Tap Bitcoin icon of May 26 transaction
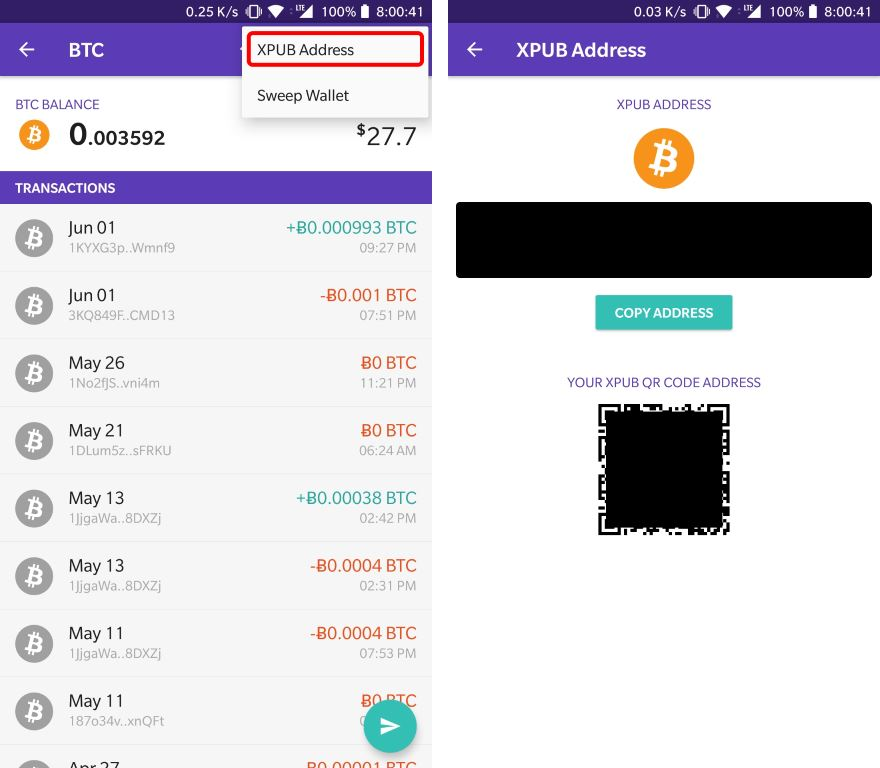Image resolution: width=880 pixels, height=768 pixels. pyautogui.click(x=34, y=373)
